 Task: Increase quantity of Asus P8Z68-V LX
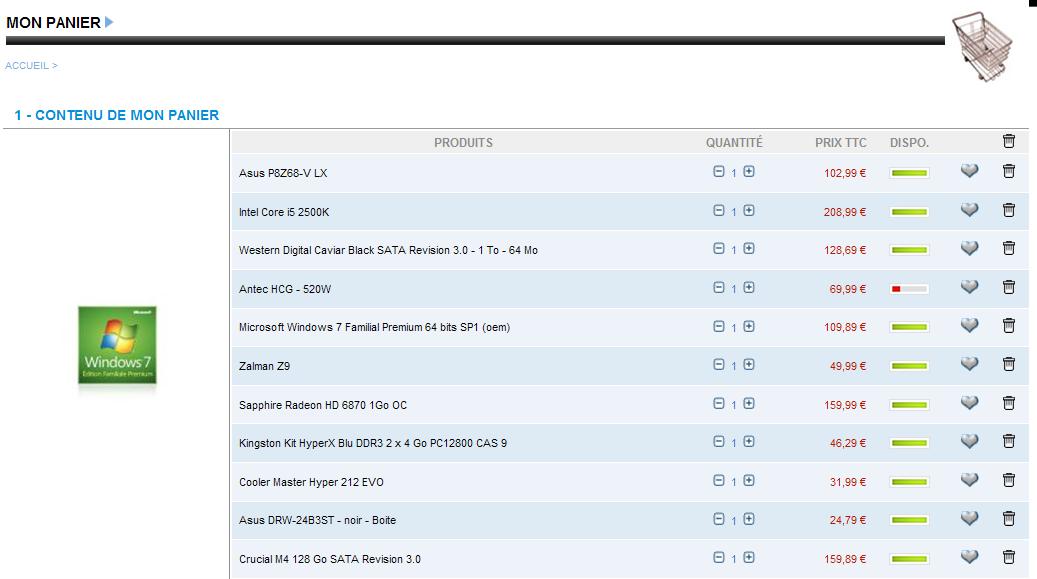tap(749, 171)
